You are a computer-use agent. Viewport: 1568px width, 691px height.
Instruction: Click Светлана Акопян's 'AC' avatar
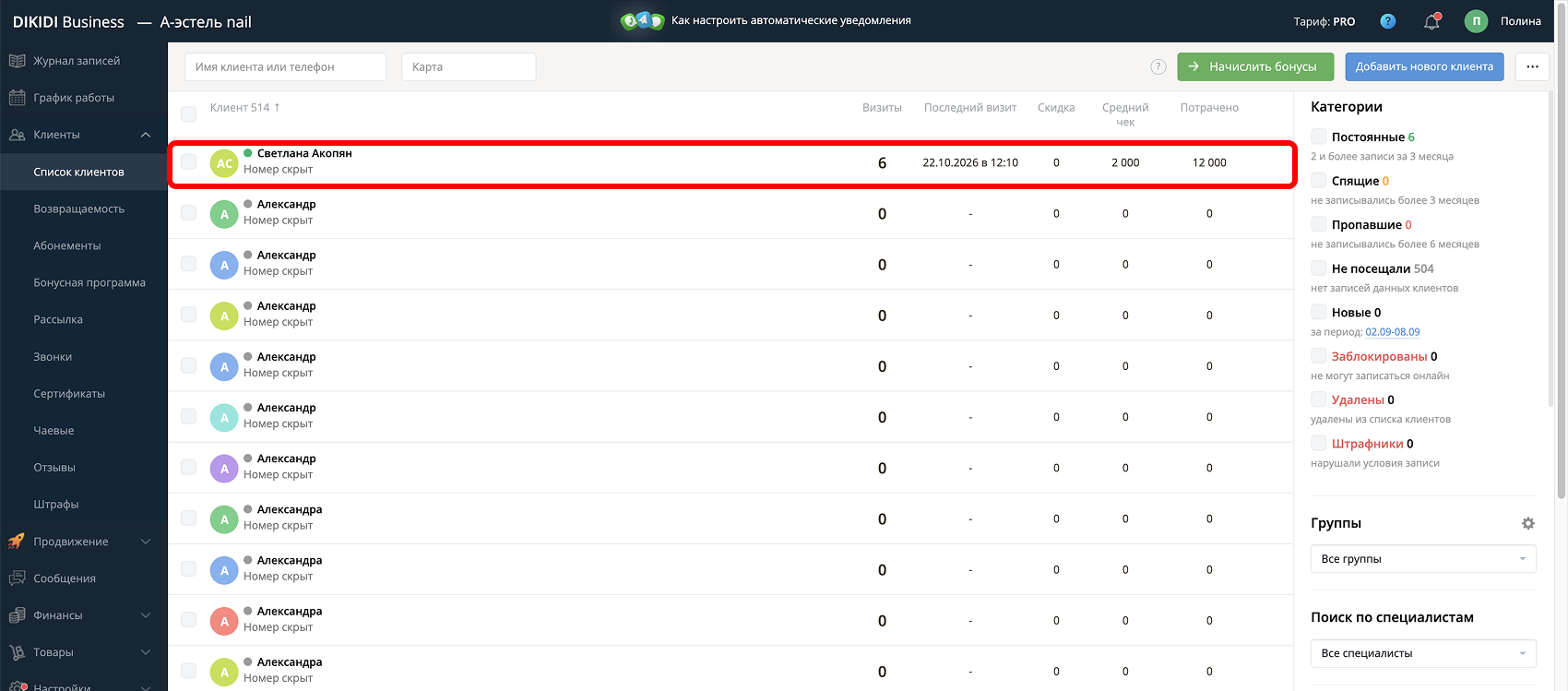click(224, 163)
